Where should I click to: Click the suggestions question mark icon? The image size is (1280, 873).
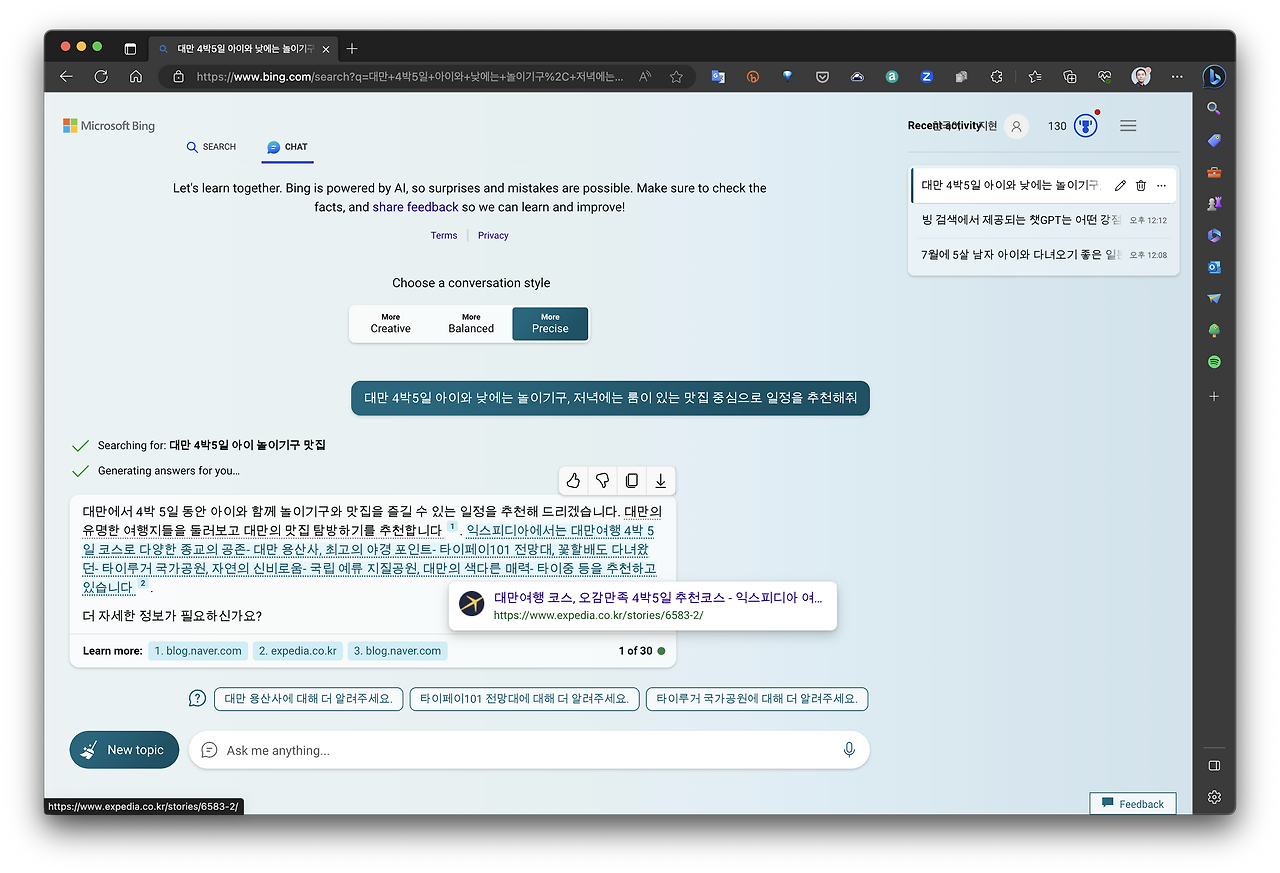[x=198, y=699]
